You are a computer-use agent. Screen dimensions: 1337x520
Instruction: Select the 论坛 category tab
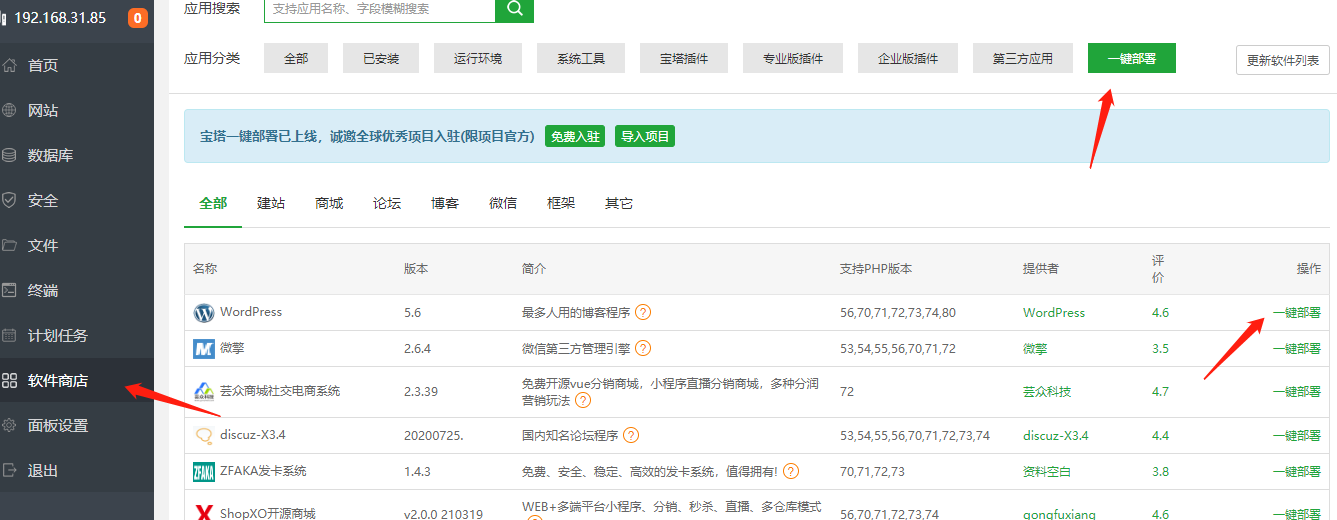[x=387, y=203]
